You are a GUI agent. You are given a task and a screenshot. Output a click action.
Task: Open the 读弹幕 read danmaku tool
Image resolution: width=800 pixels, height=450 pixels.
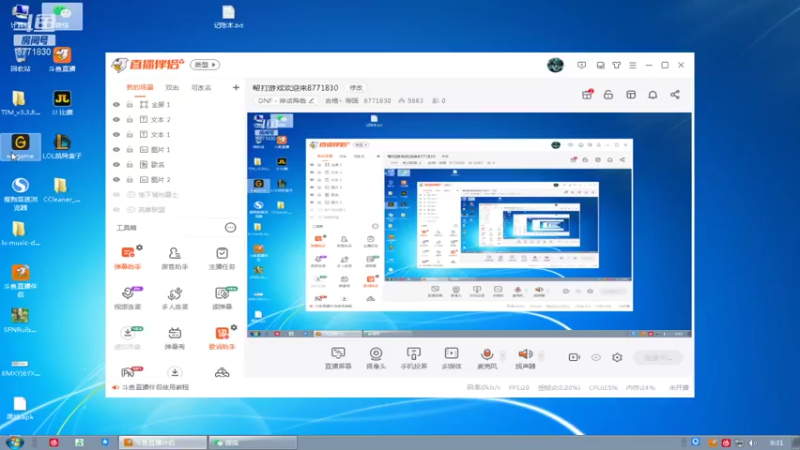[222, 298]
